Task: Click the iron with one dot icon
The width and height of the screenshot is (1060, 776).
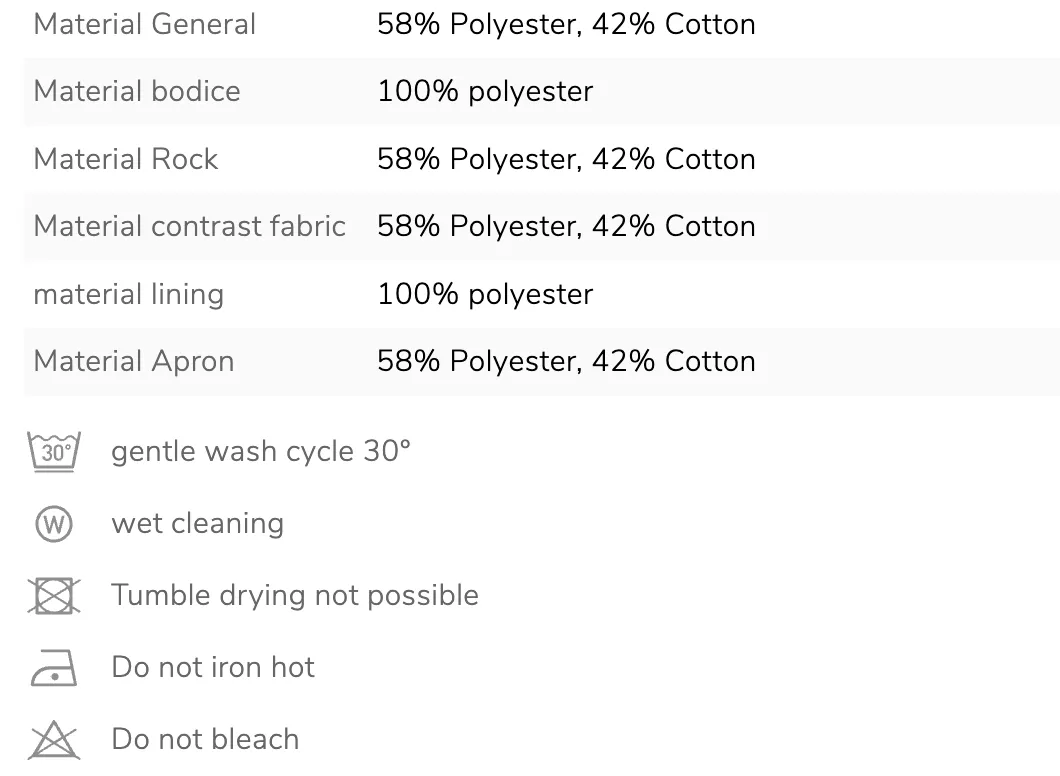Action: tap(54, 668)
